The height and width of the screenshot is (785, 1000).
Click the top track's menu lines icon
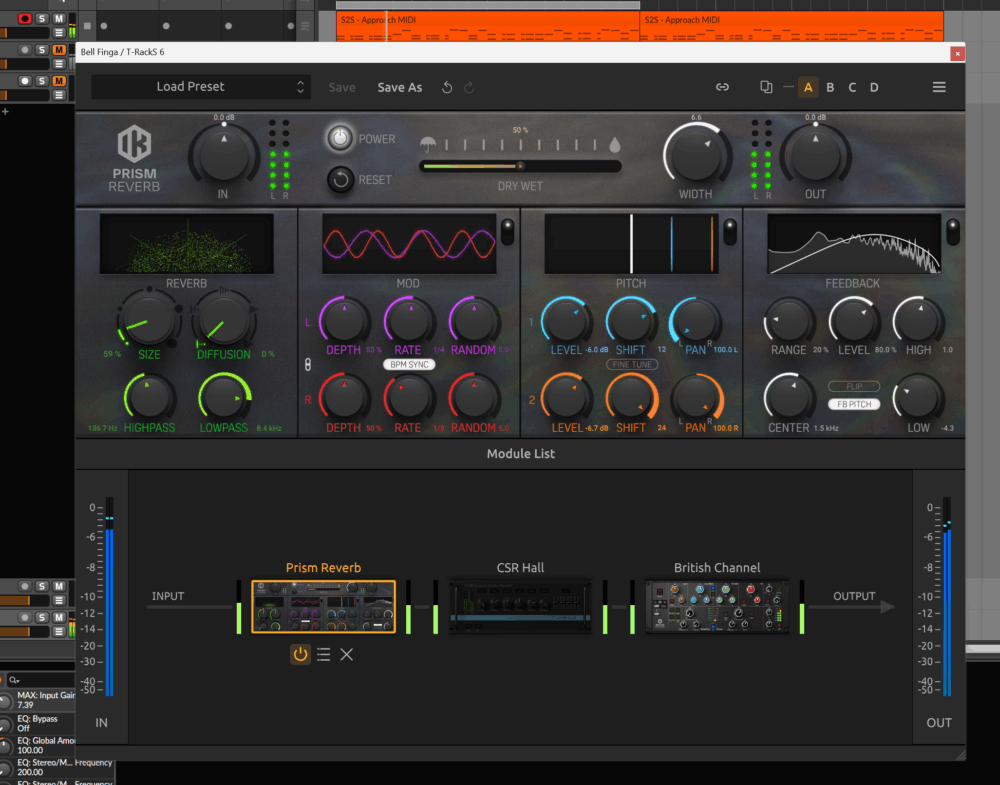(x=59, y=33)
